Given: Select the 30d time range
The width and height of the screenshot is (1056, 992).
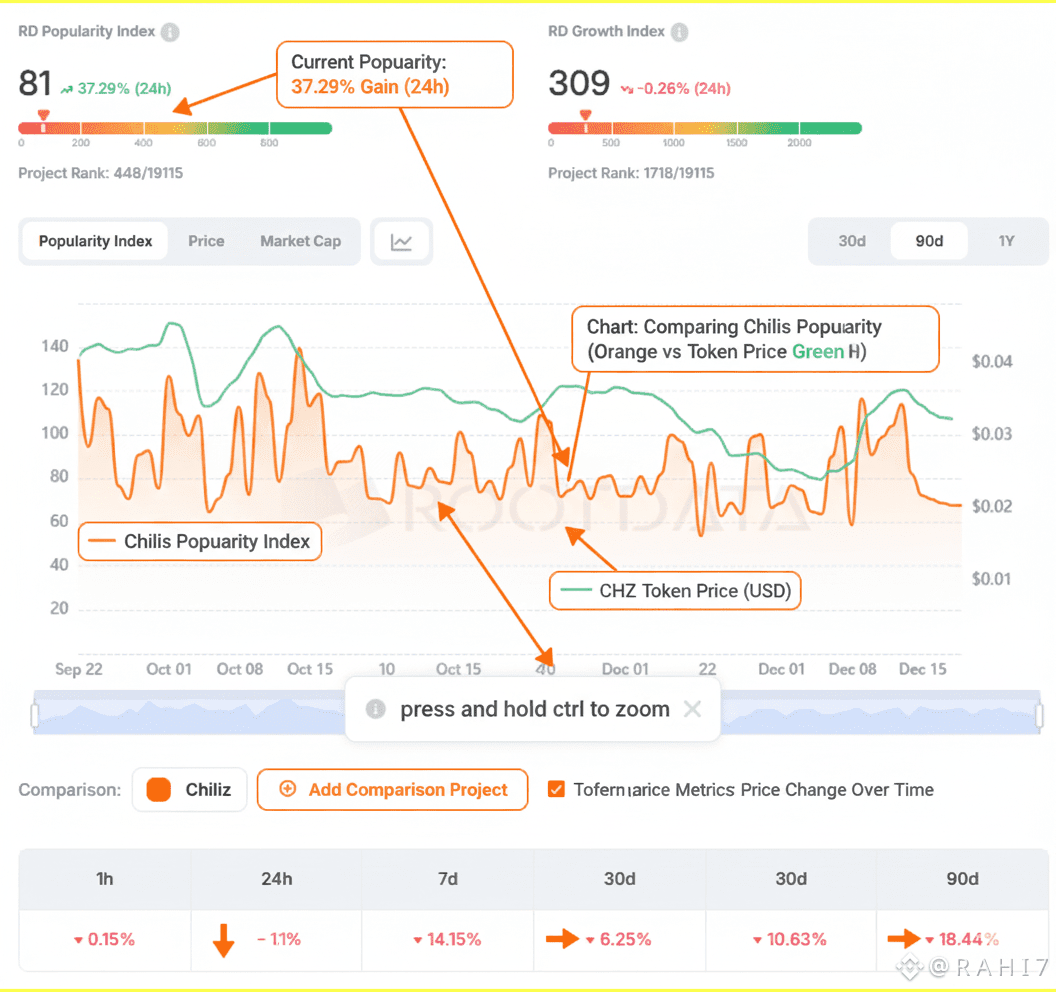Looking at the screenshot, I should click(852, 241).
